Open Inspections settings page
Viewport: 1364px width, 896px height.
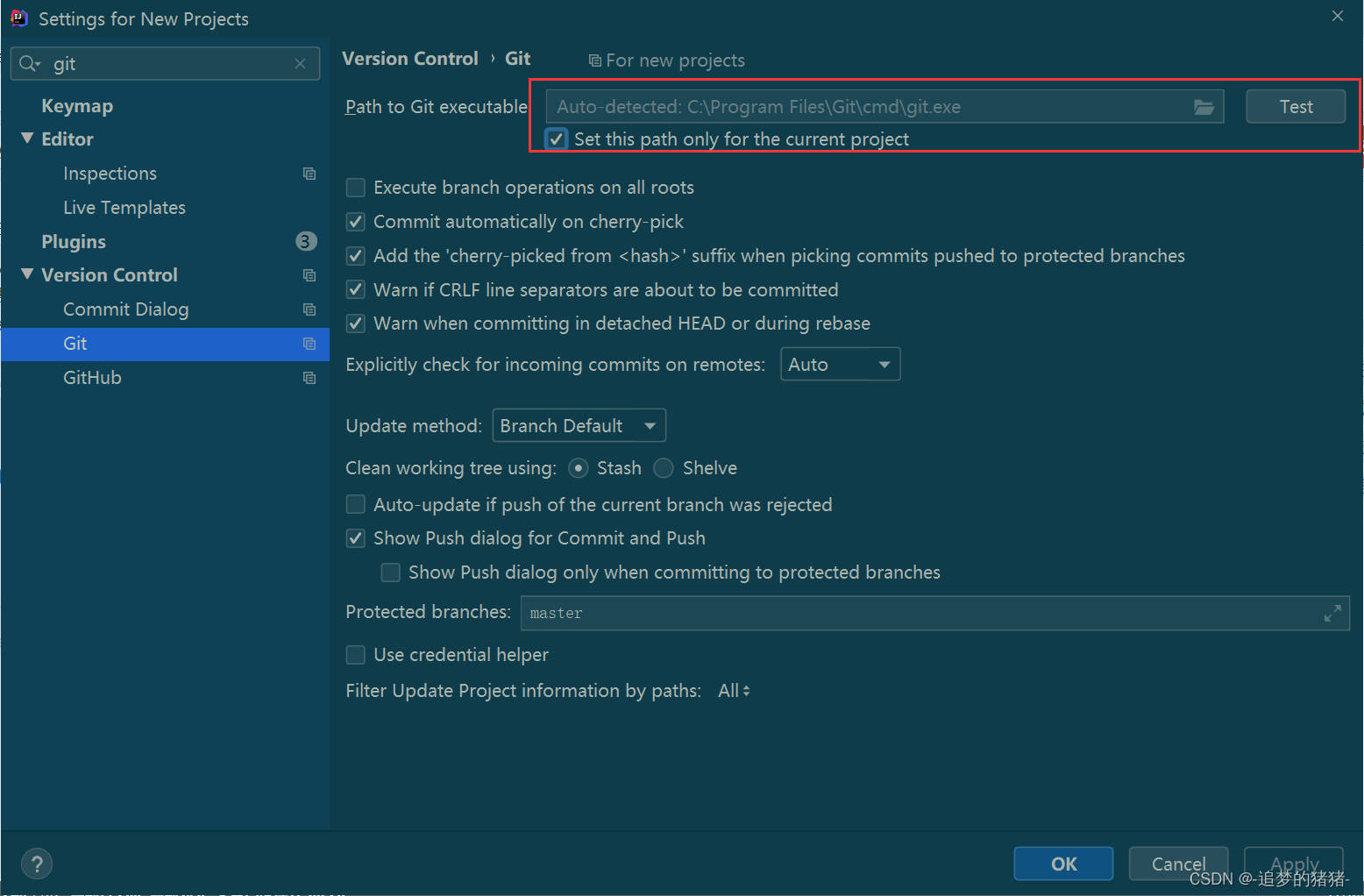click(110, 174)
